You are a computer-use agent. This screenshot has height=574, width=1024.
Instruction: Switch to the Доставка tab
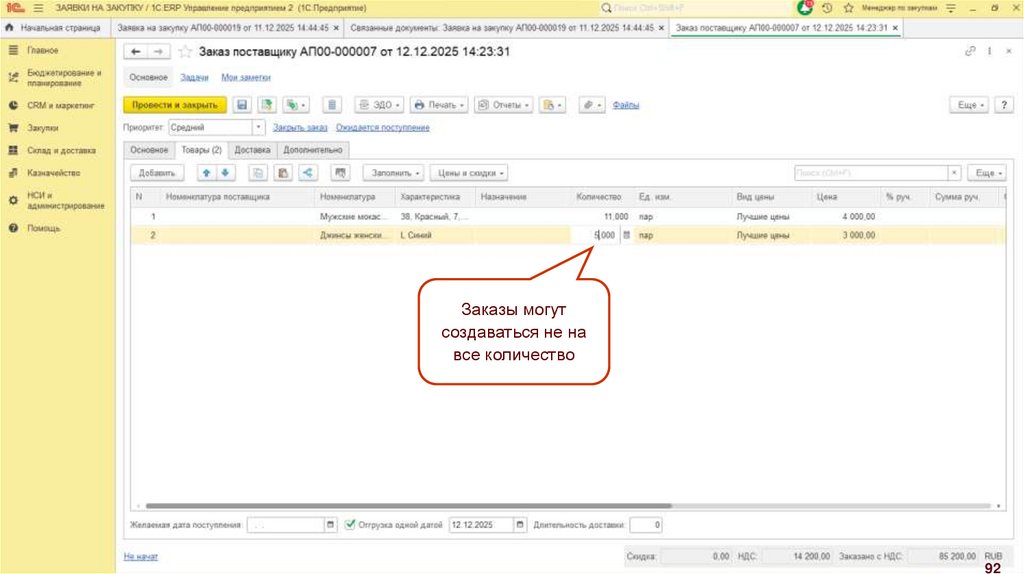coord(252,150)
